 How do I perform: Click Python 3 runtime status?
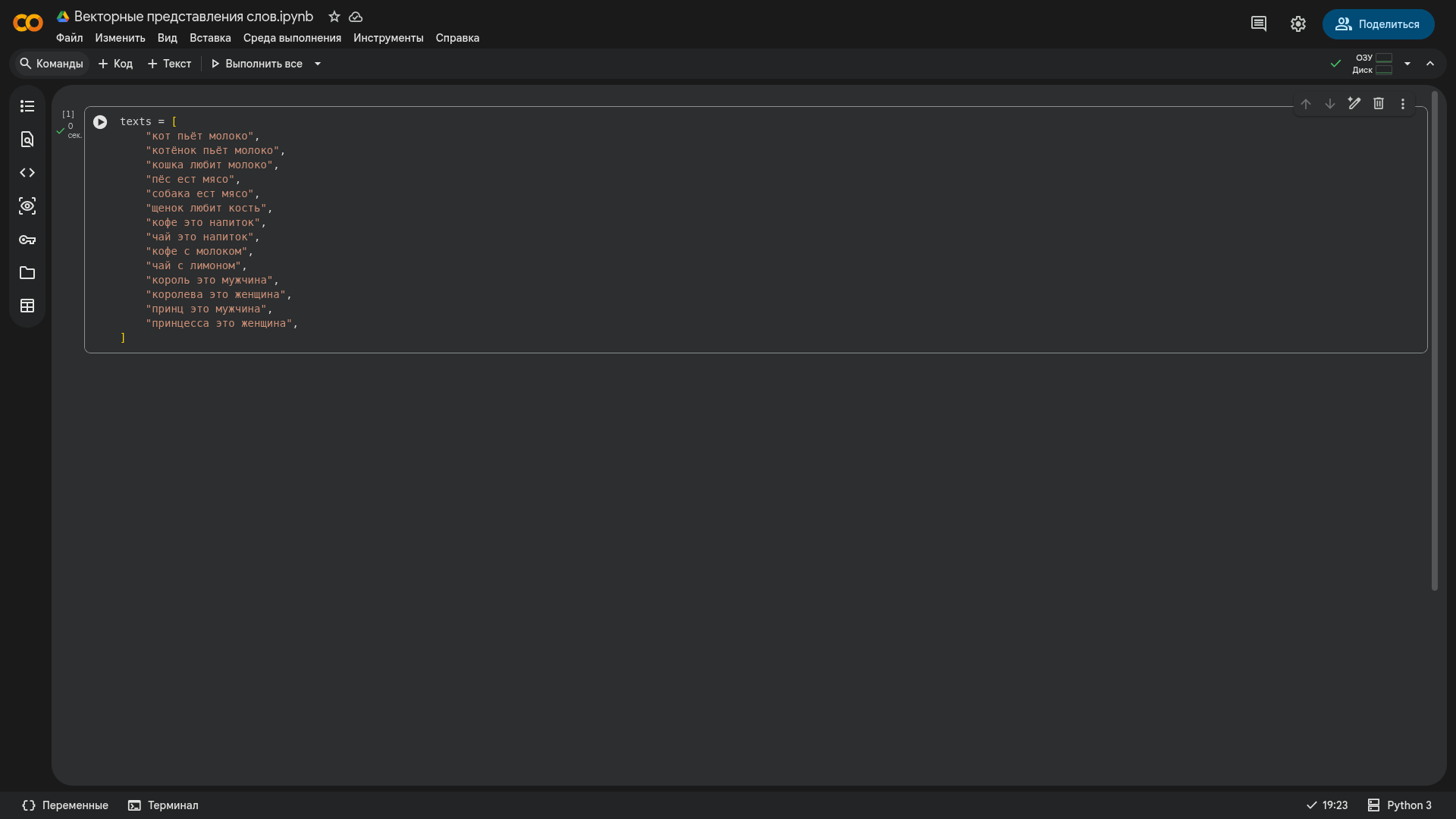pos(1400,805)
